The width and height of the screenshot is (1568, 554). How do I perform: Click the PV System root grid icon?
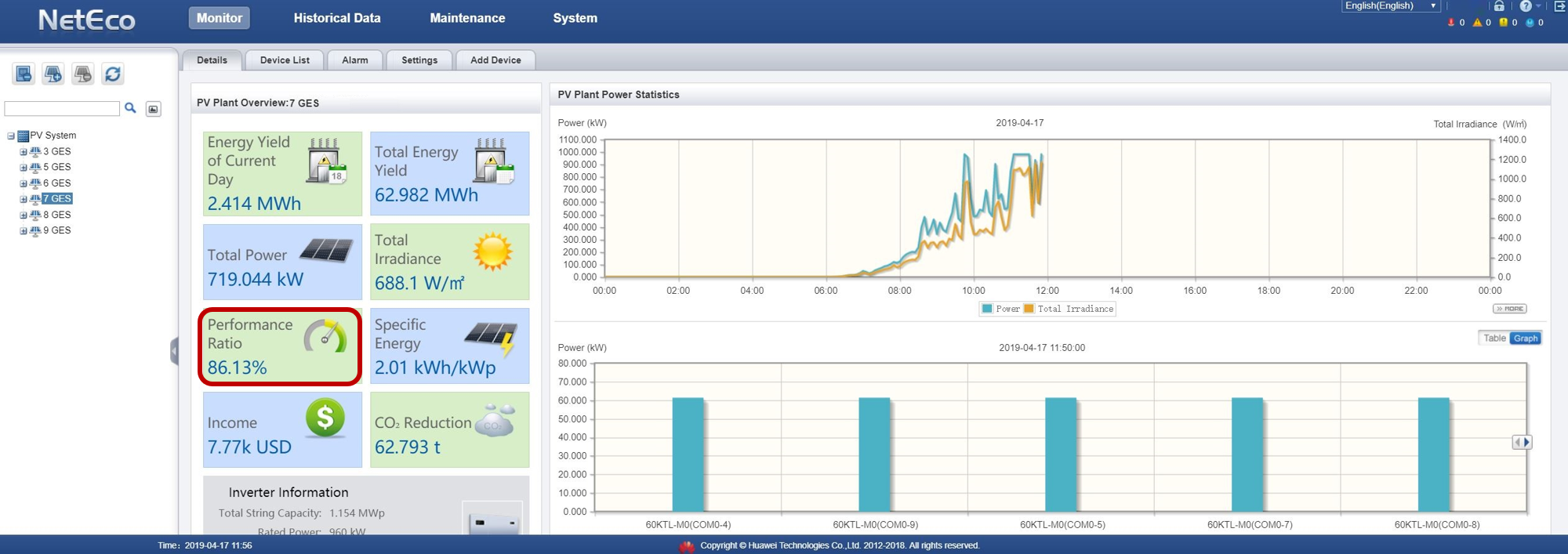[x=24, y=136]
